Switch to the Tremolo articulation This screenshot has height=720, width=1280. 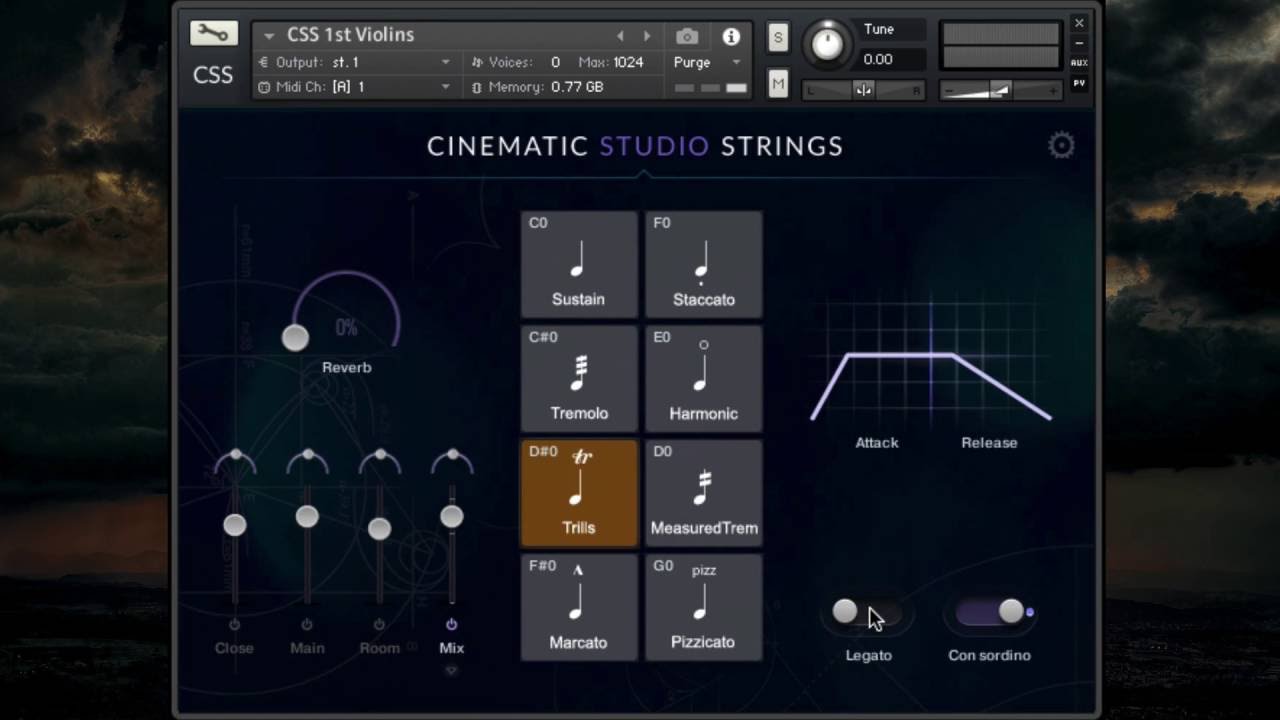tap(578, 378)
